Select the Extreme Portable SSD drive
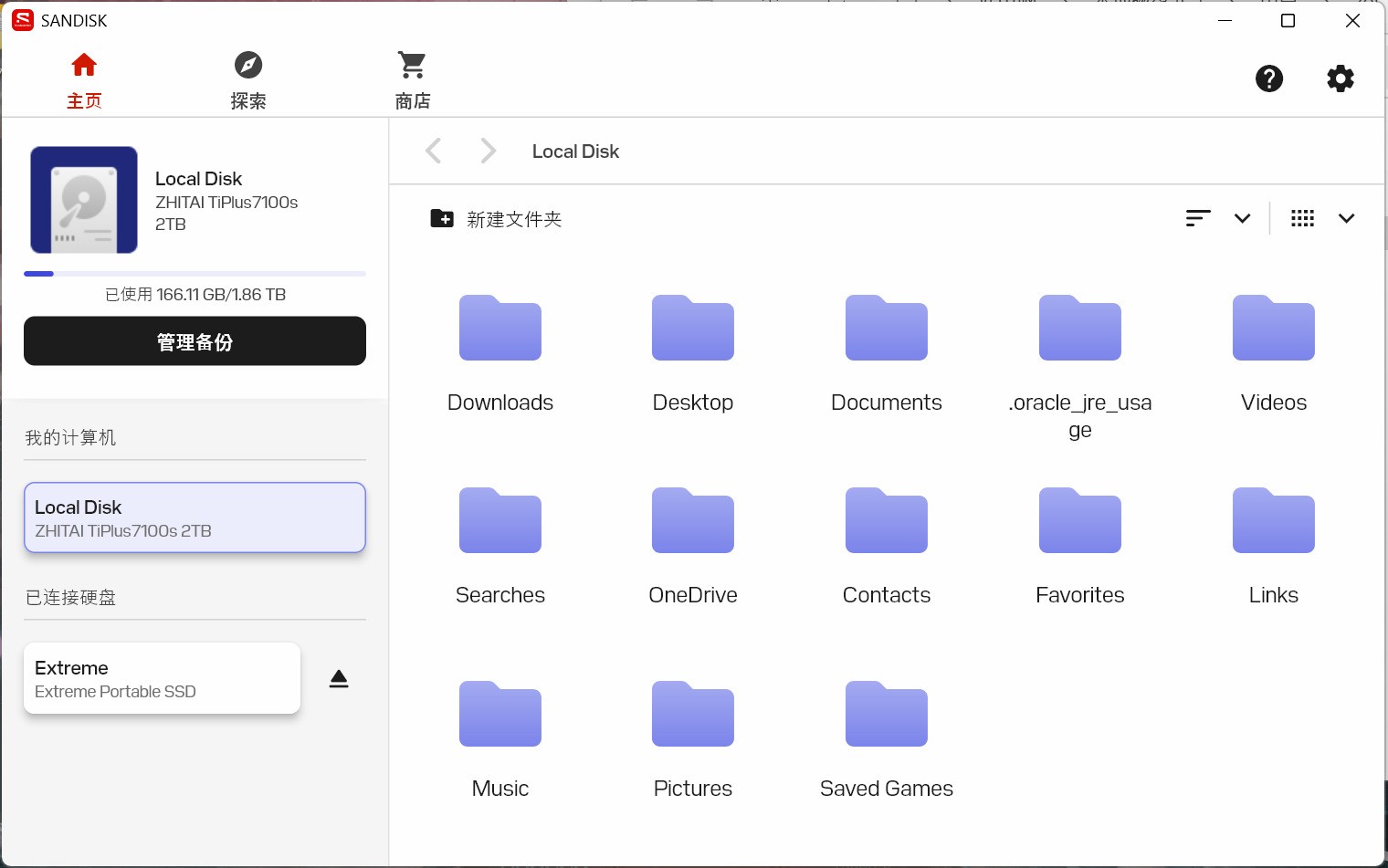Image resolution: width=1388 pixels, height=868 pixels. (162, 678)
